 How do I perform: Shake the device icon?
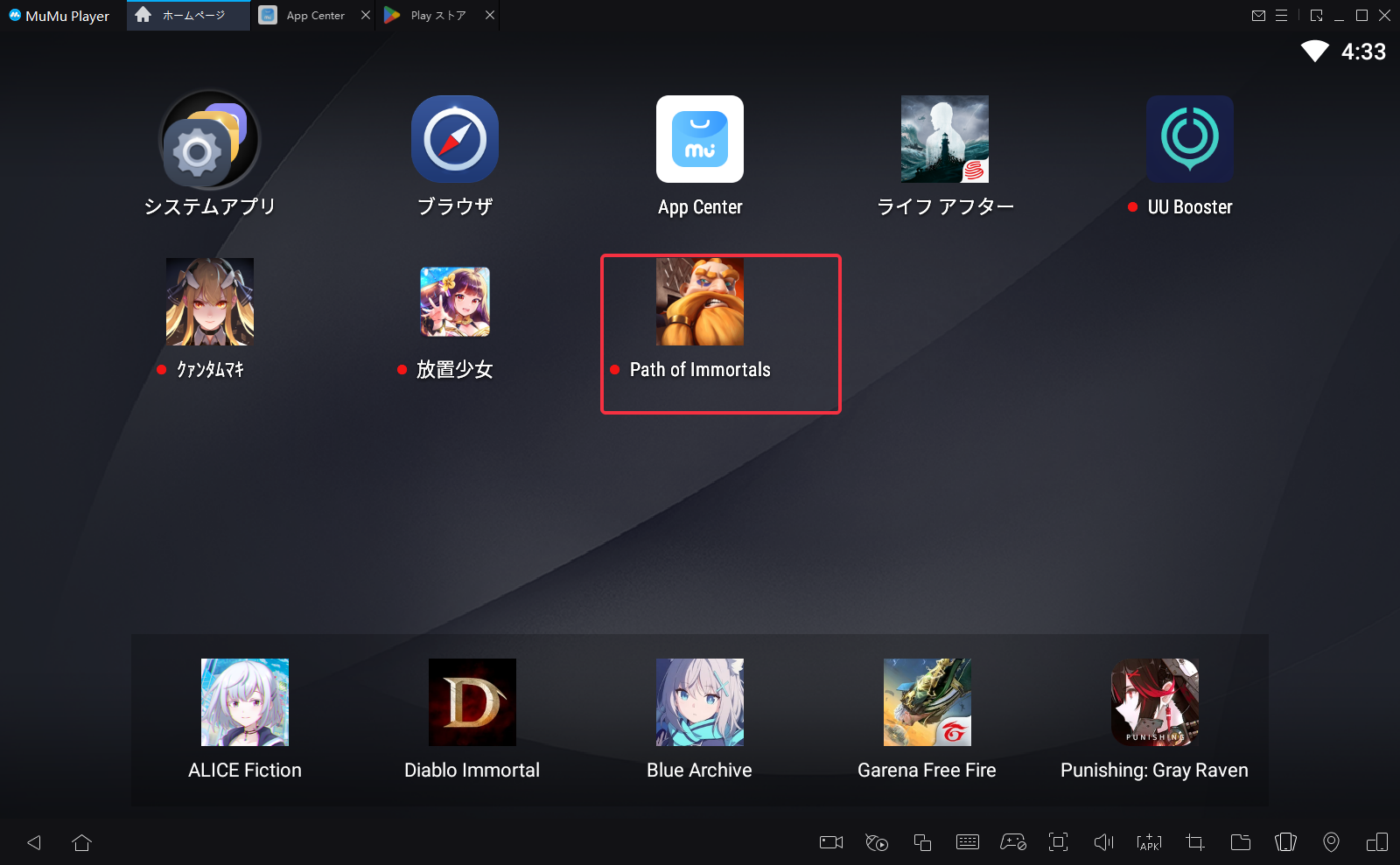1286,842
